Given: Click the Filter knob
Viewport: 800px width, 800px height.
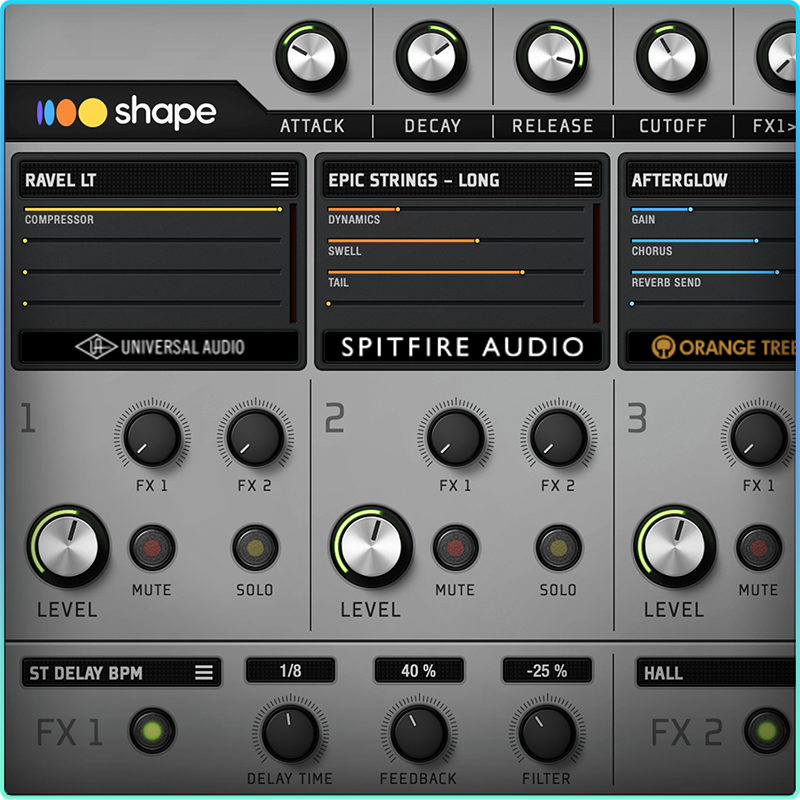Looking at the screenshot, I should [x=547, y=733].
